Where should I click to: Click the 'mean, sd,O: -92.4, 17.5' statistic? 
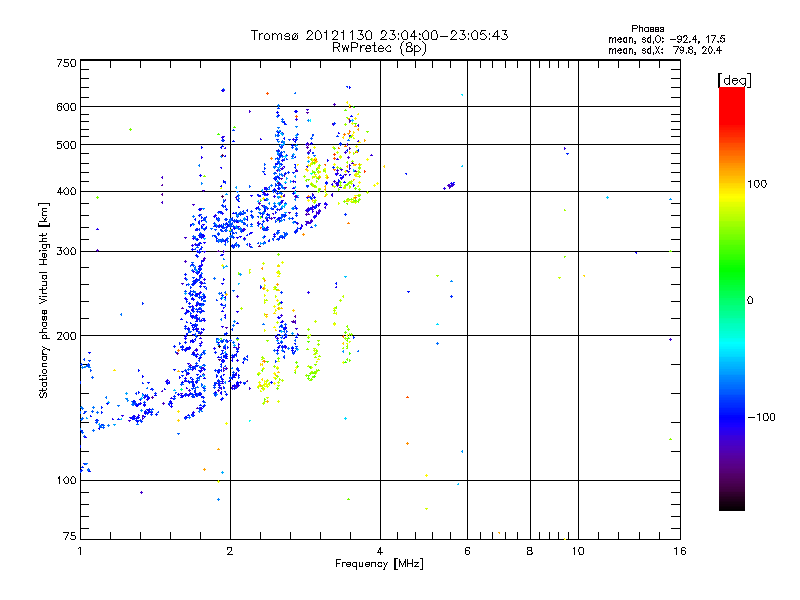(666, 39)
